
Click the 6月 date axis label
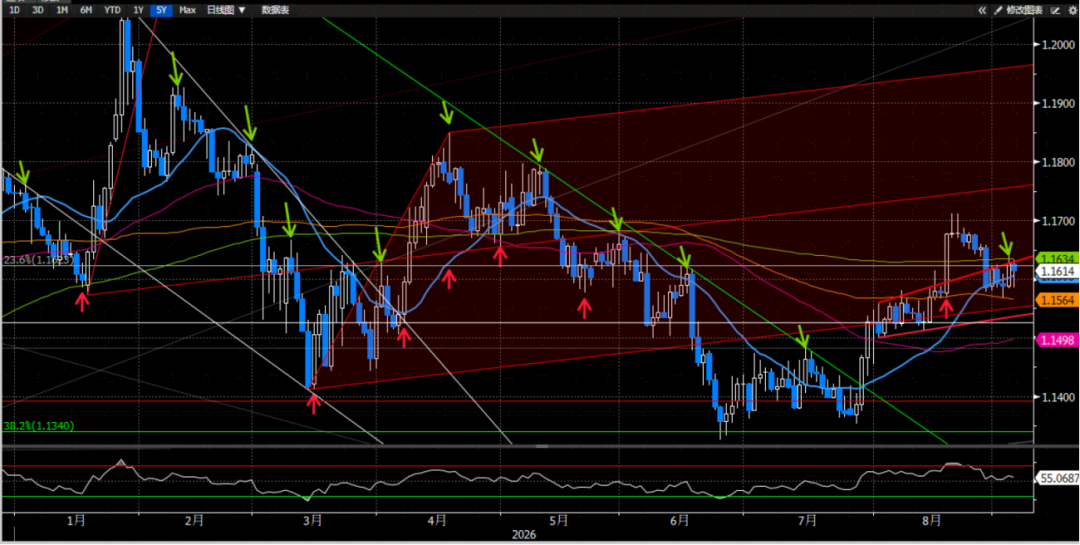coord(680,521)
